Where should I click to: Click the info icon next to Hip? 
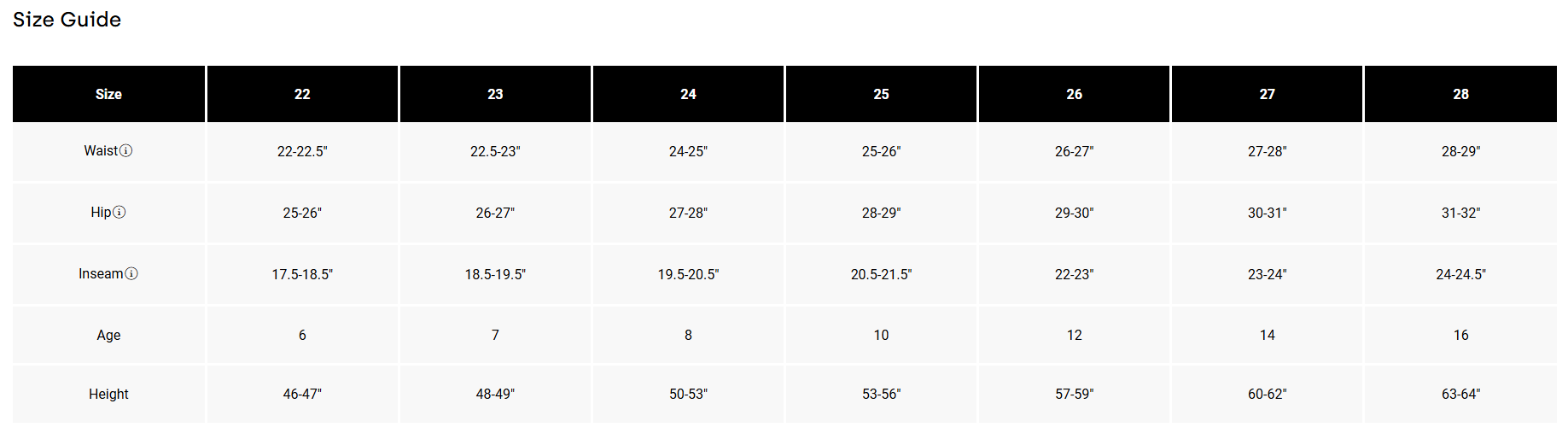[119, 213]
